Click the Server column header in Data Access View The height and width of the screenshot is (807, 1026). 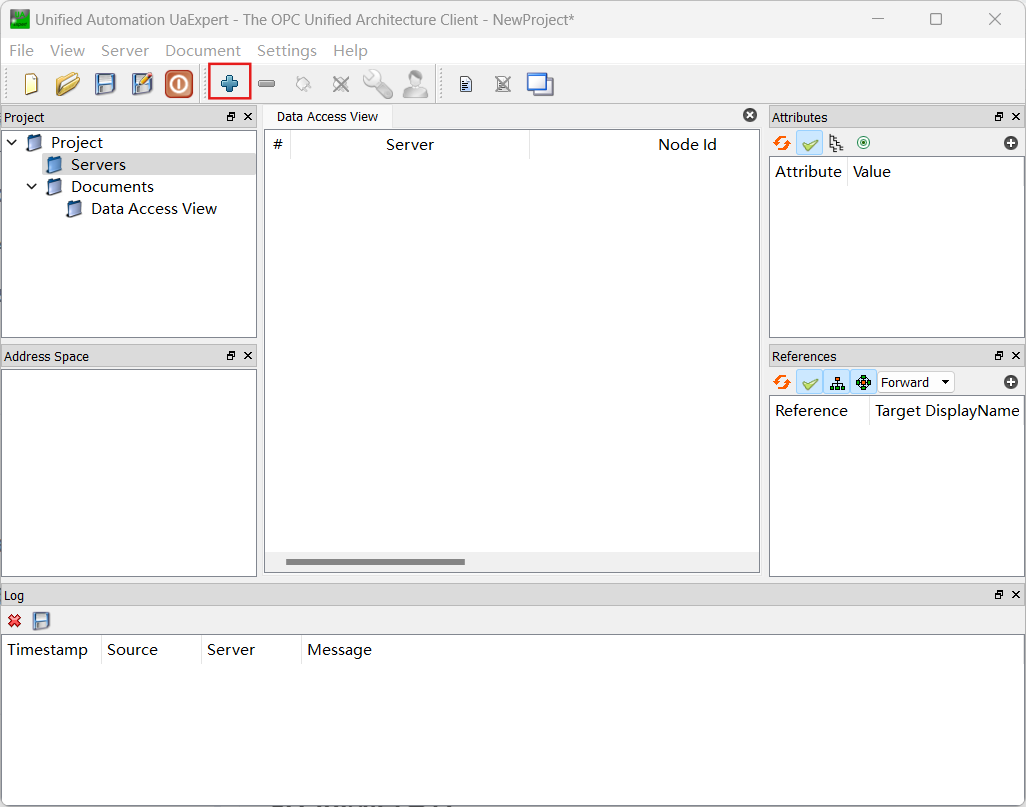click(410, 145)
